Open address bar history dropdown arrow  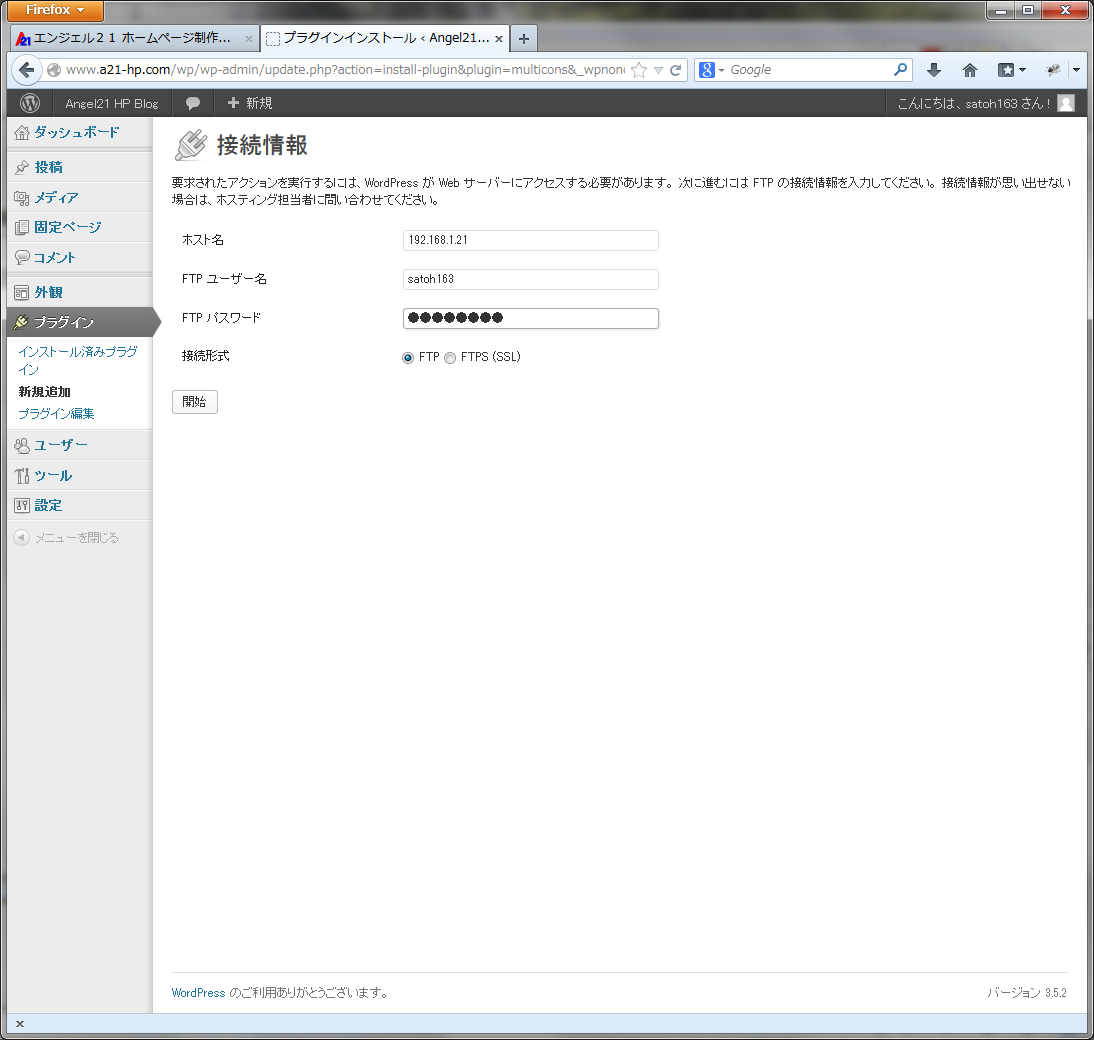[658, 70]
